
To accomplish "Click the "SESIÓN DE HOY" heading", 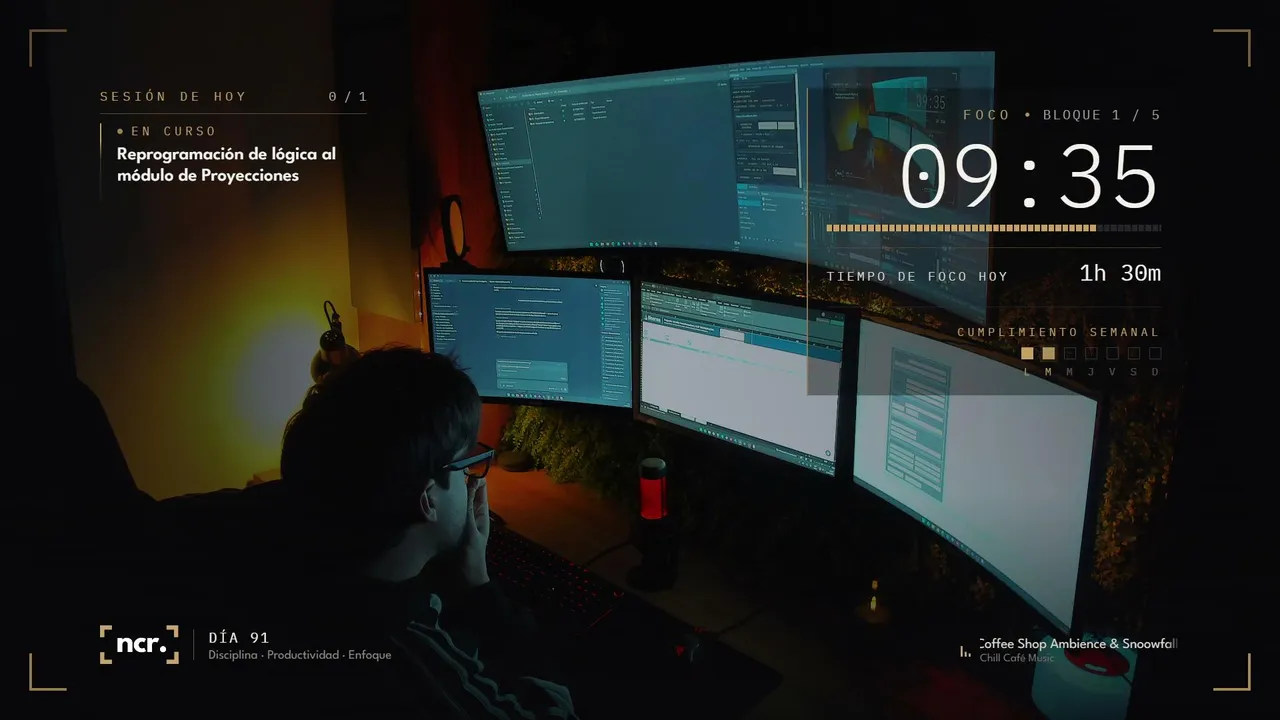I will pos(173,97).
